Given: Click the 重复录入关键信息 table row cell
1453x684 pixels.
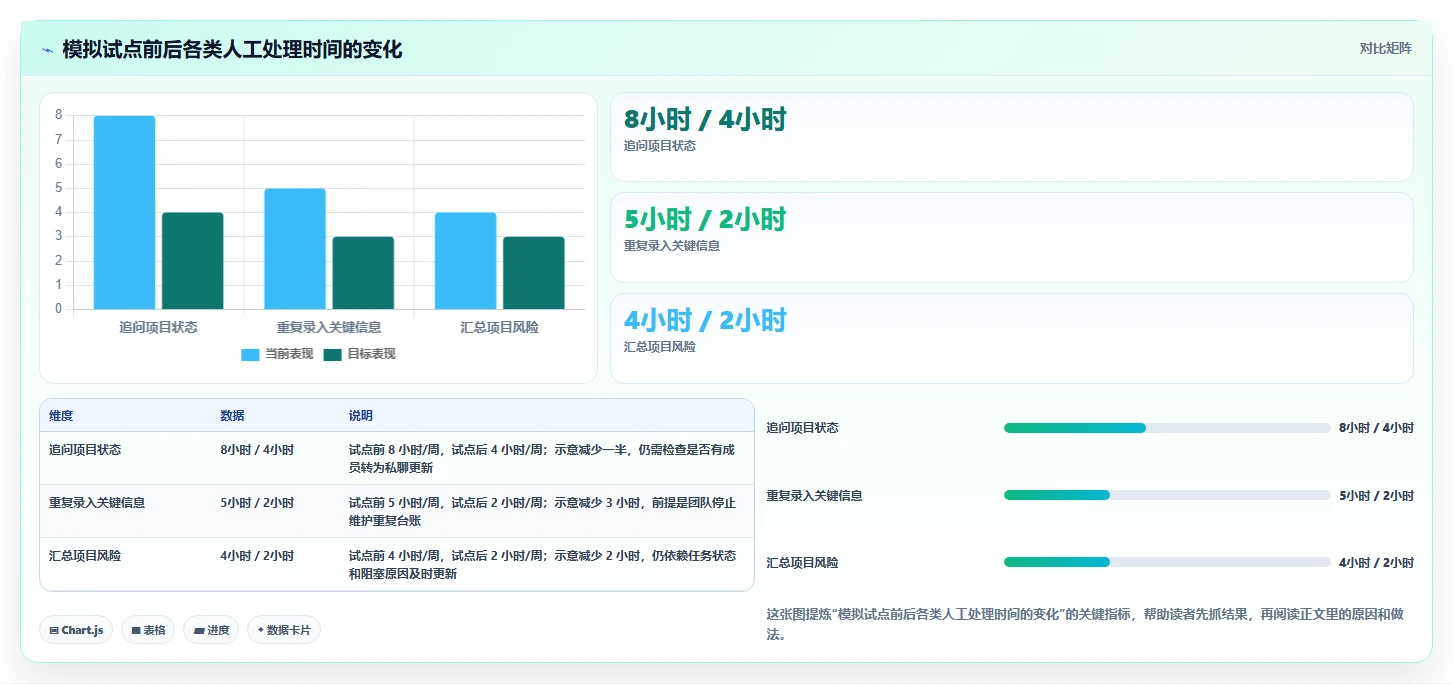Looking at the screenshot, I should (97, 503).
